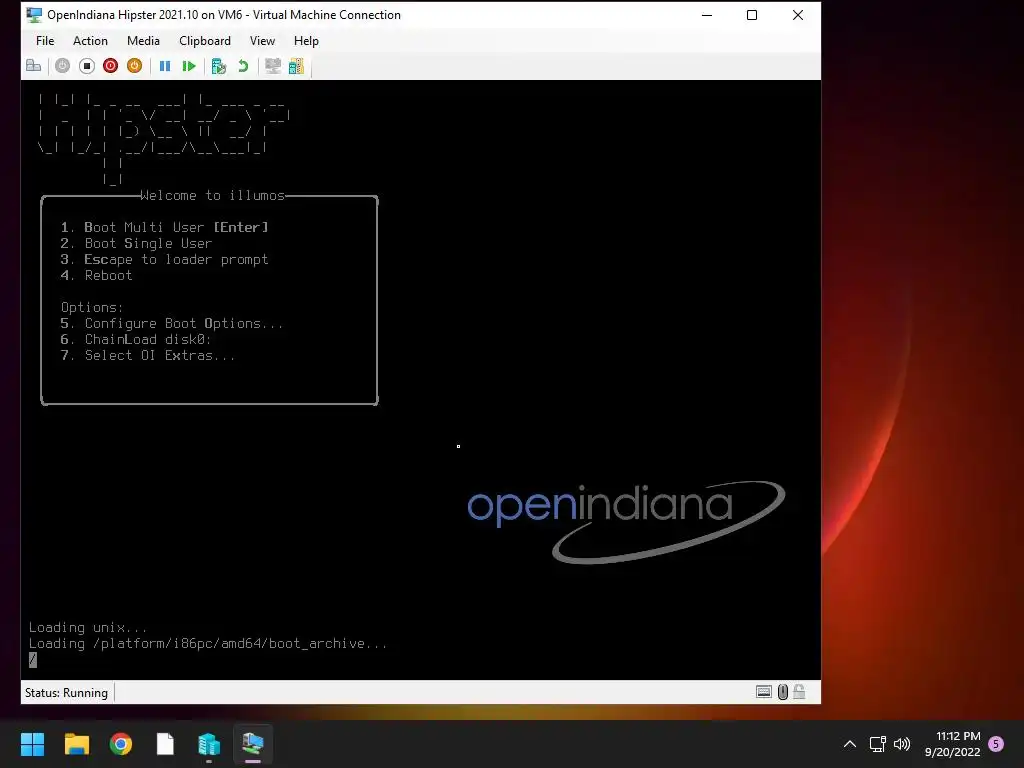Click 'Boot Single User' menu line
This screenshot has width=1024, height=768.
[x=136, y=244]
